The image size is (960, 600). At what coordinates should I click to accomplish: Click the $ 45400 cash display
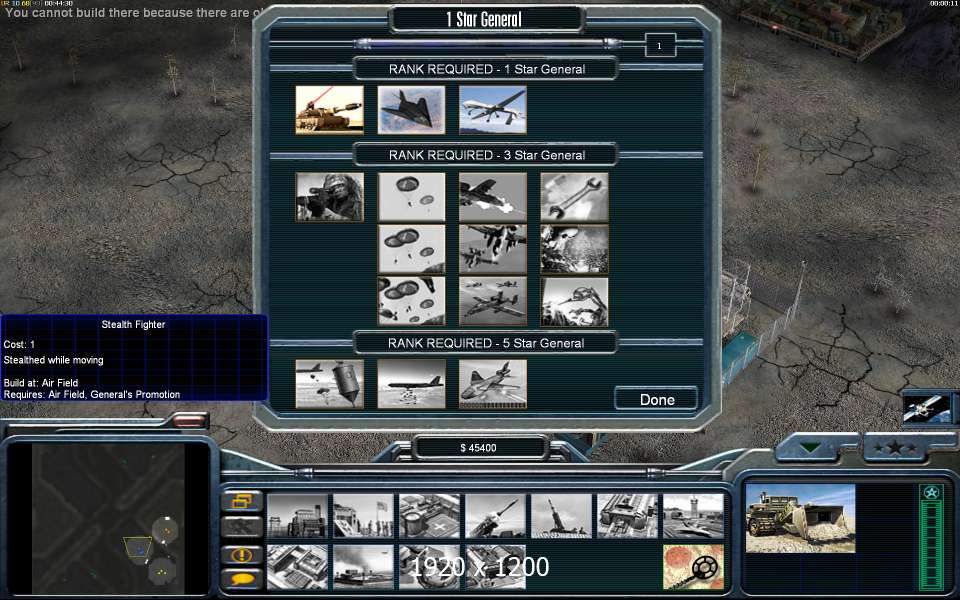click(x=479, y=448)
